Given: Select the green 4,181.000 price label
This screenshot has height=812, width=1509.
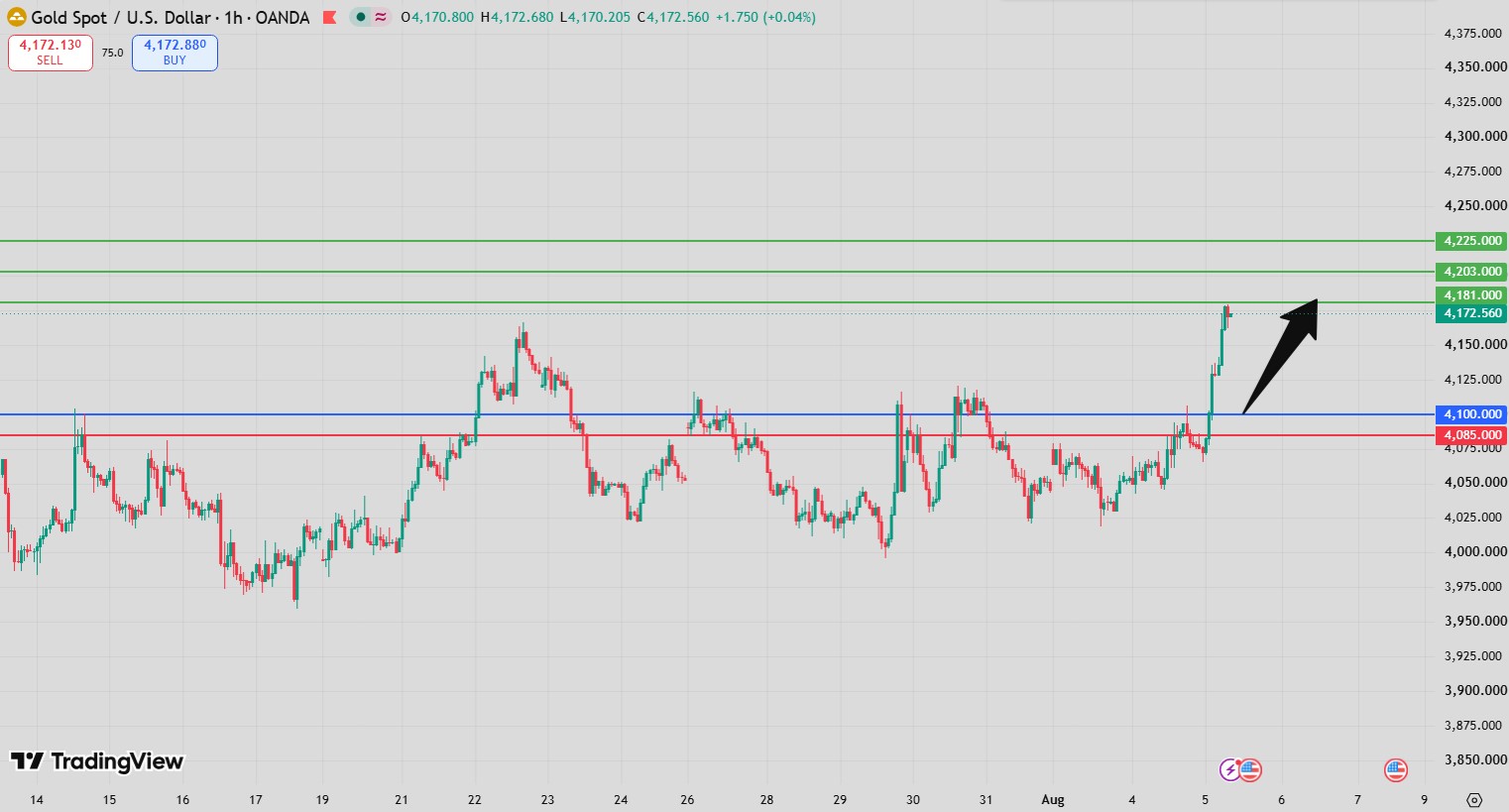Looking at the screenshot, I should (1471, 295).
